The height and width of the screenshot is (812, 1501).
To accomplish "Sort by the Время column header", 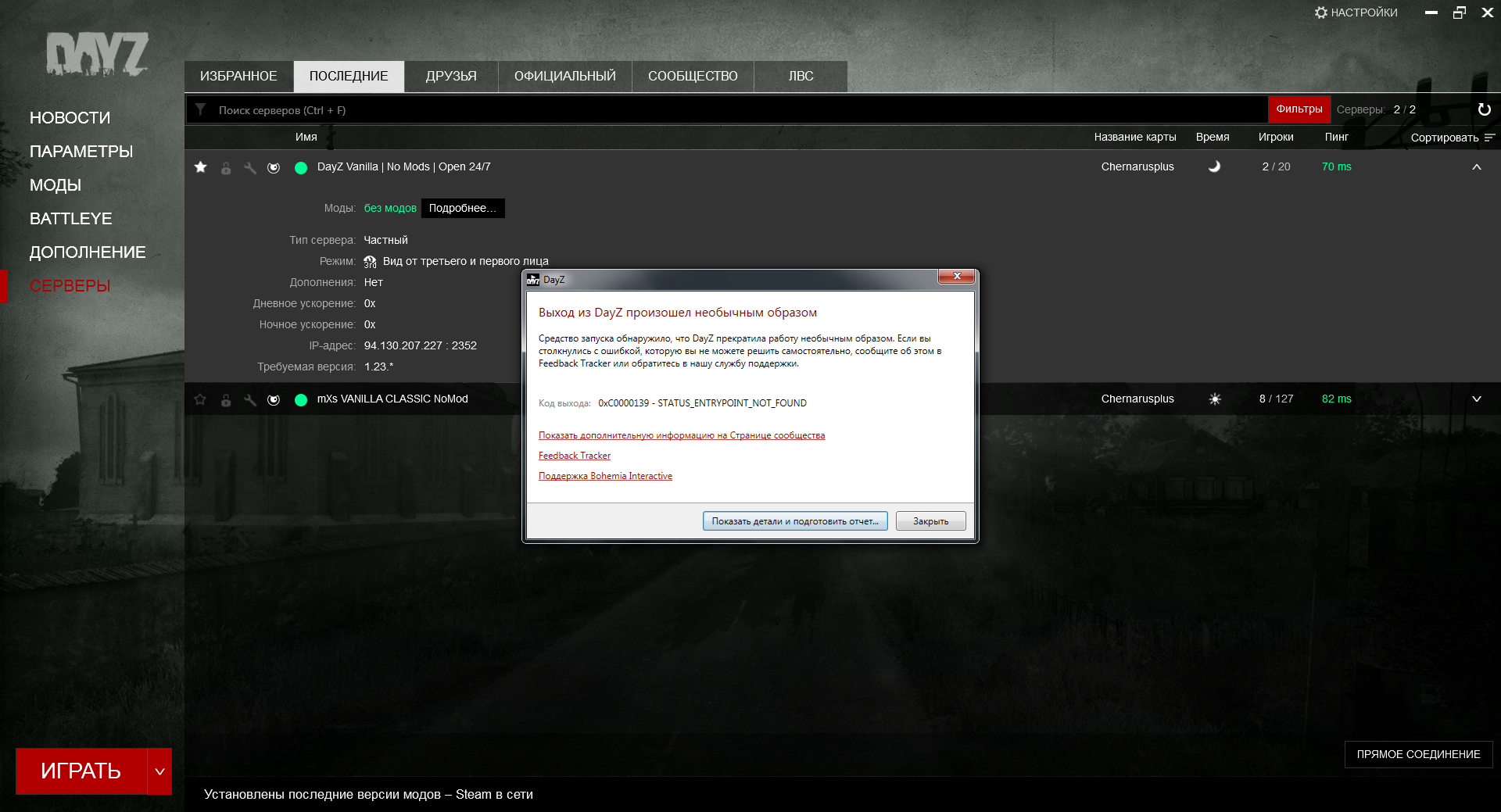I will coord(1213,138).
